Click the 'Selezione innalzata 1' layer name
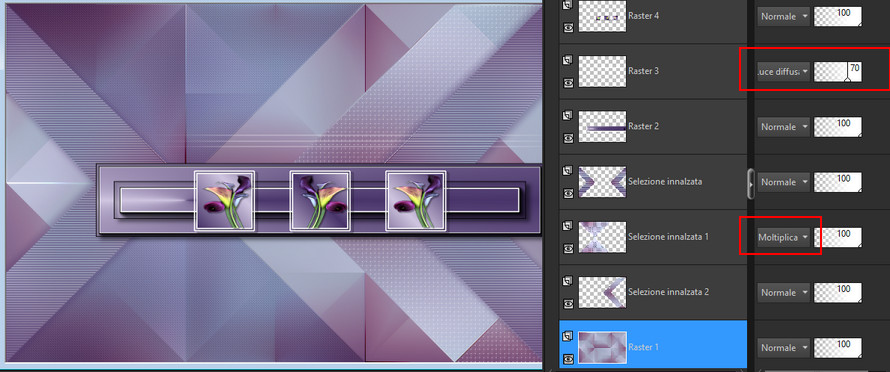This screenshot has width=890, height=372. pos(669,236)
